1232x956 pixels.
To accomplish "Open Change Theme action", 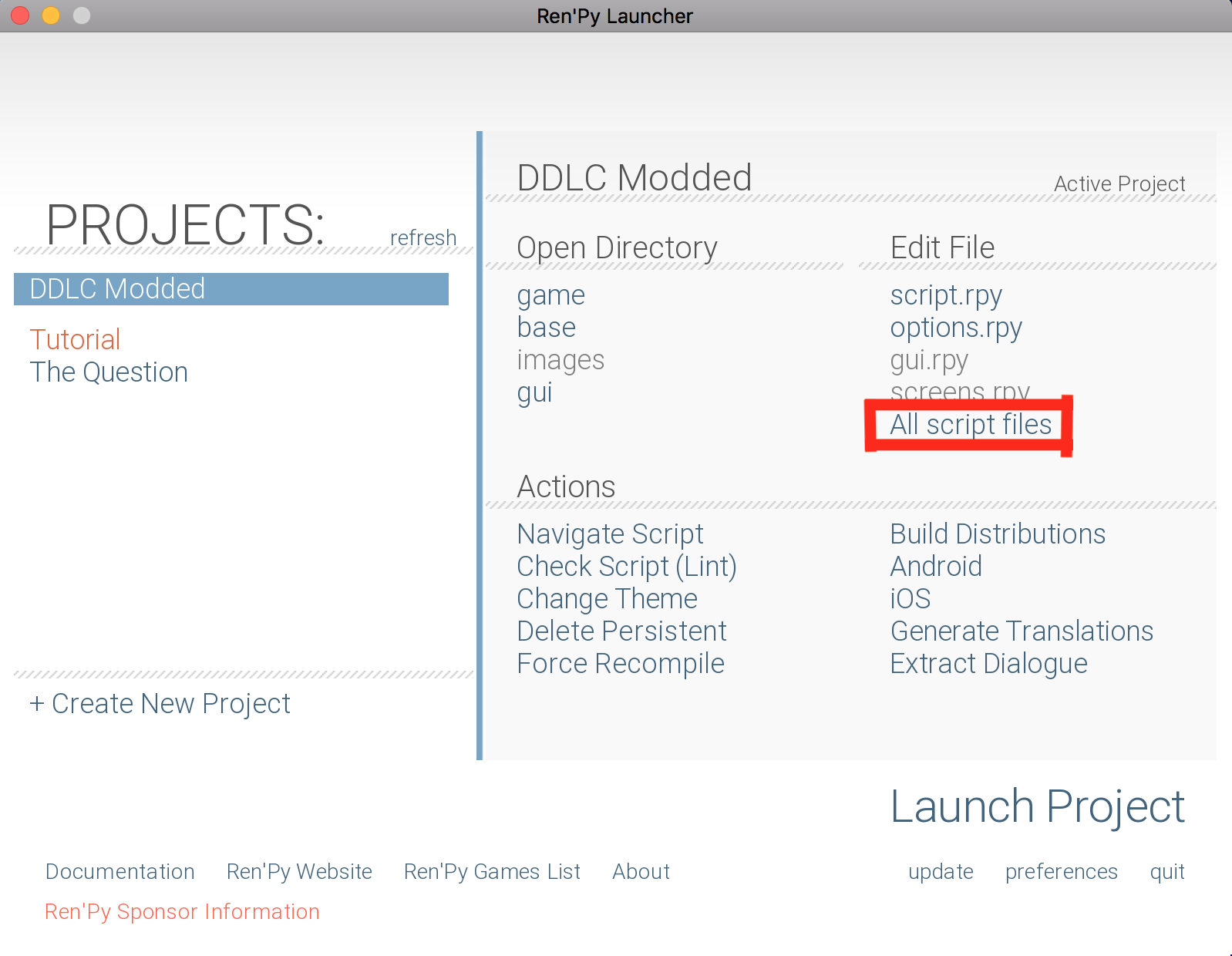I will (x=607, y=599).
